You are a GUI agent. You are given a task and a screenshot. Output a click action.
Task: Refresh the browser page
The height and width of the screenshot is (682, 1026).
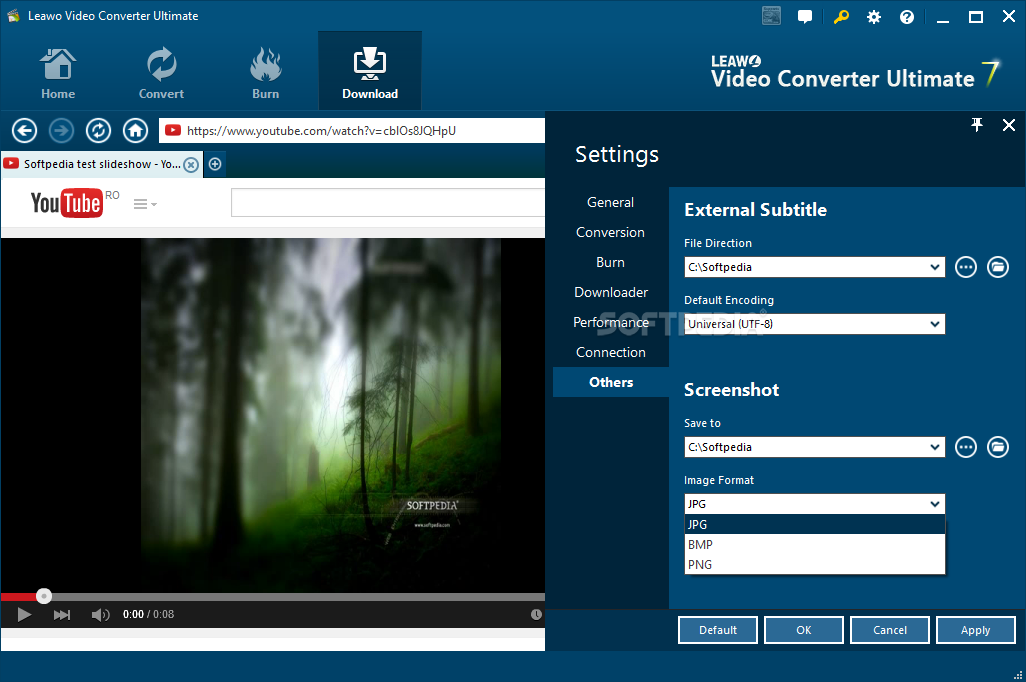(x=98, y=130)
